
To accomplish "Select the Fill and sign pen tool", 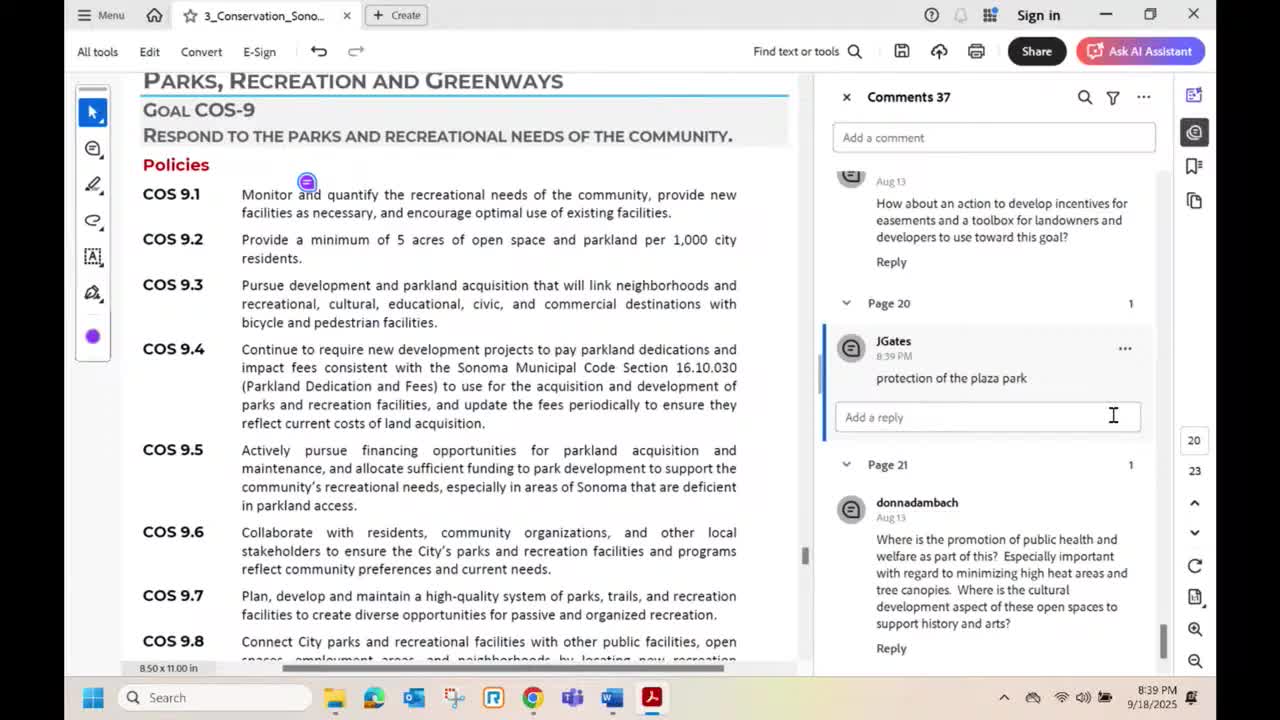I will 93,293.
